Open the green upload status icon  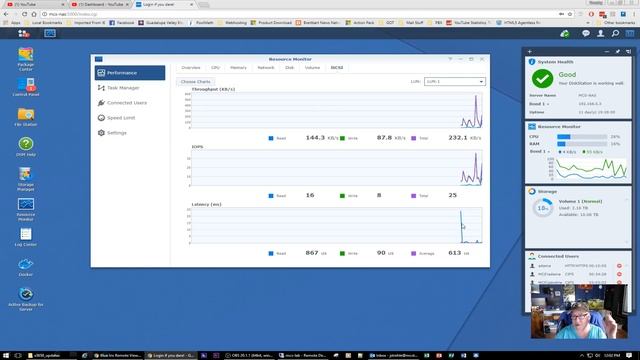[565, 33]
